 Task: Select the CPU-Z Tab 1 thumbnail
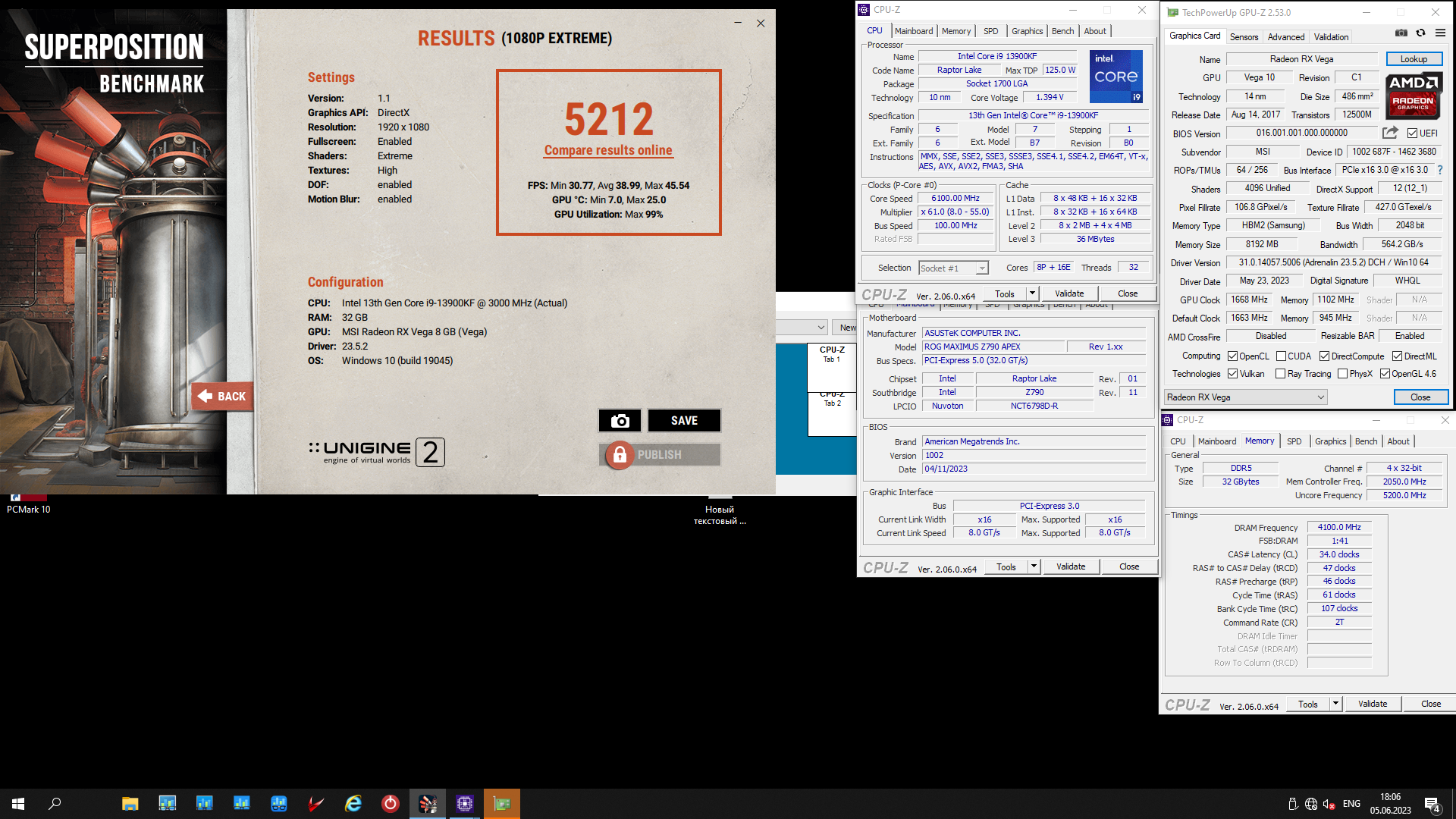(x=832, y=368)
